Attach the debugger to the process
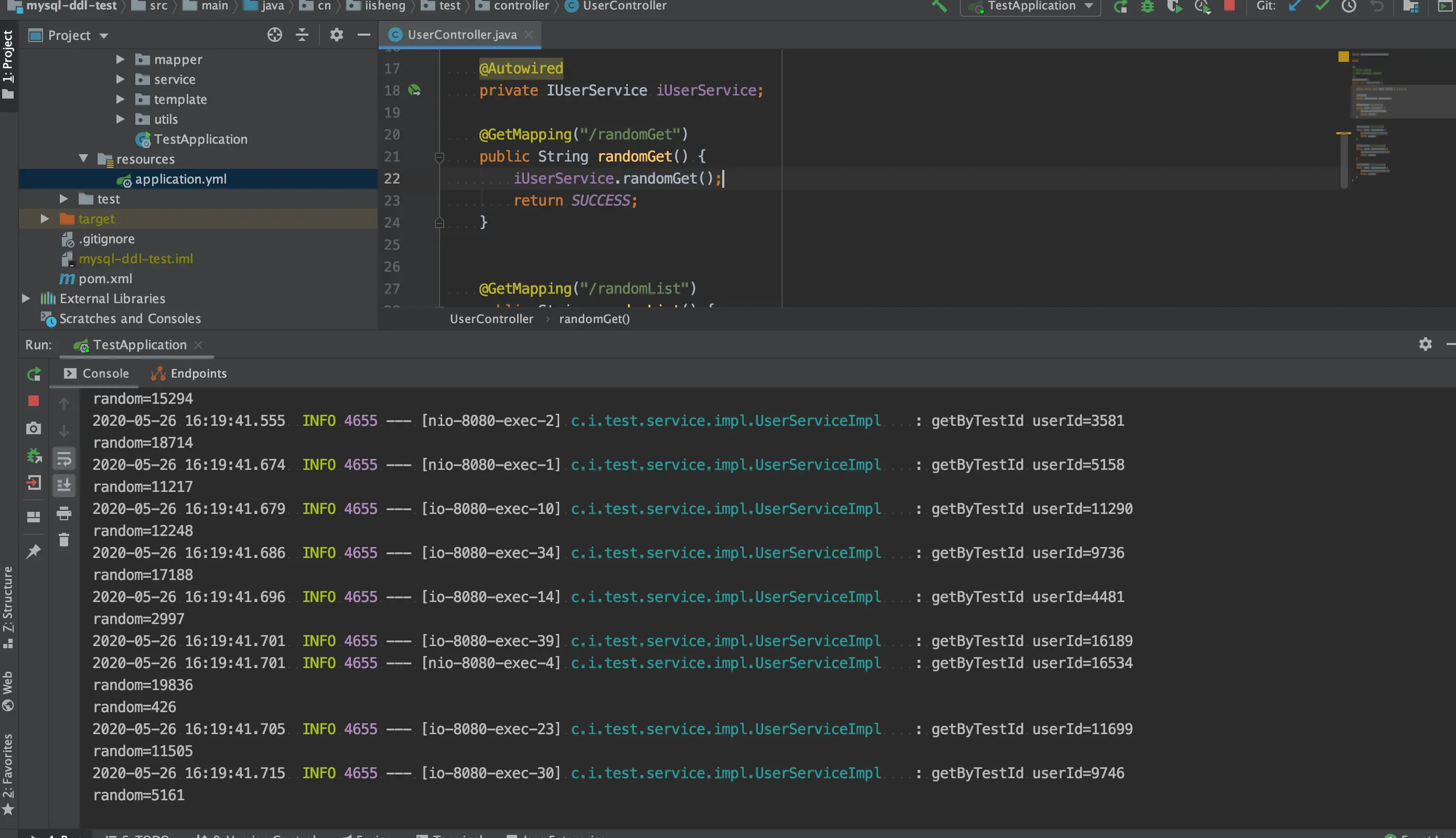 point(34,456)
